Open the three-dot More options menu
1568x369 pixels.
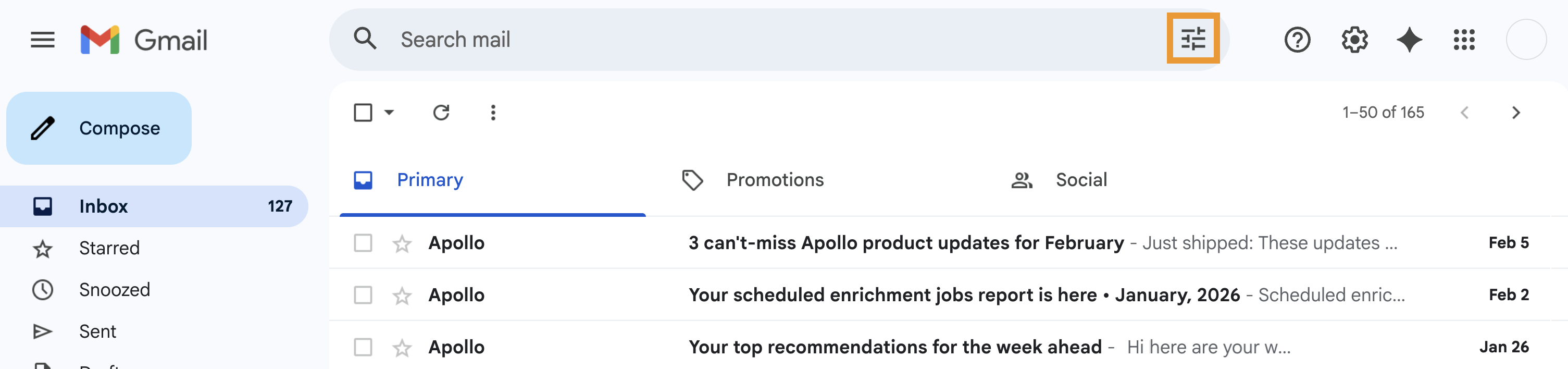tap(493, 113)
